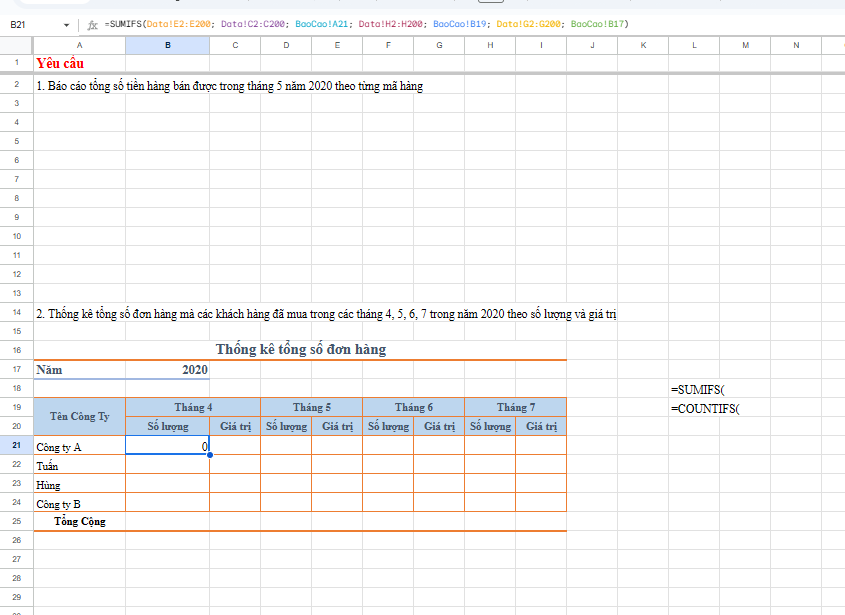
Task: Select column E header
Action: [337, 45]
